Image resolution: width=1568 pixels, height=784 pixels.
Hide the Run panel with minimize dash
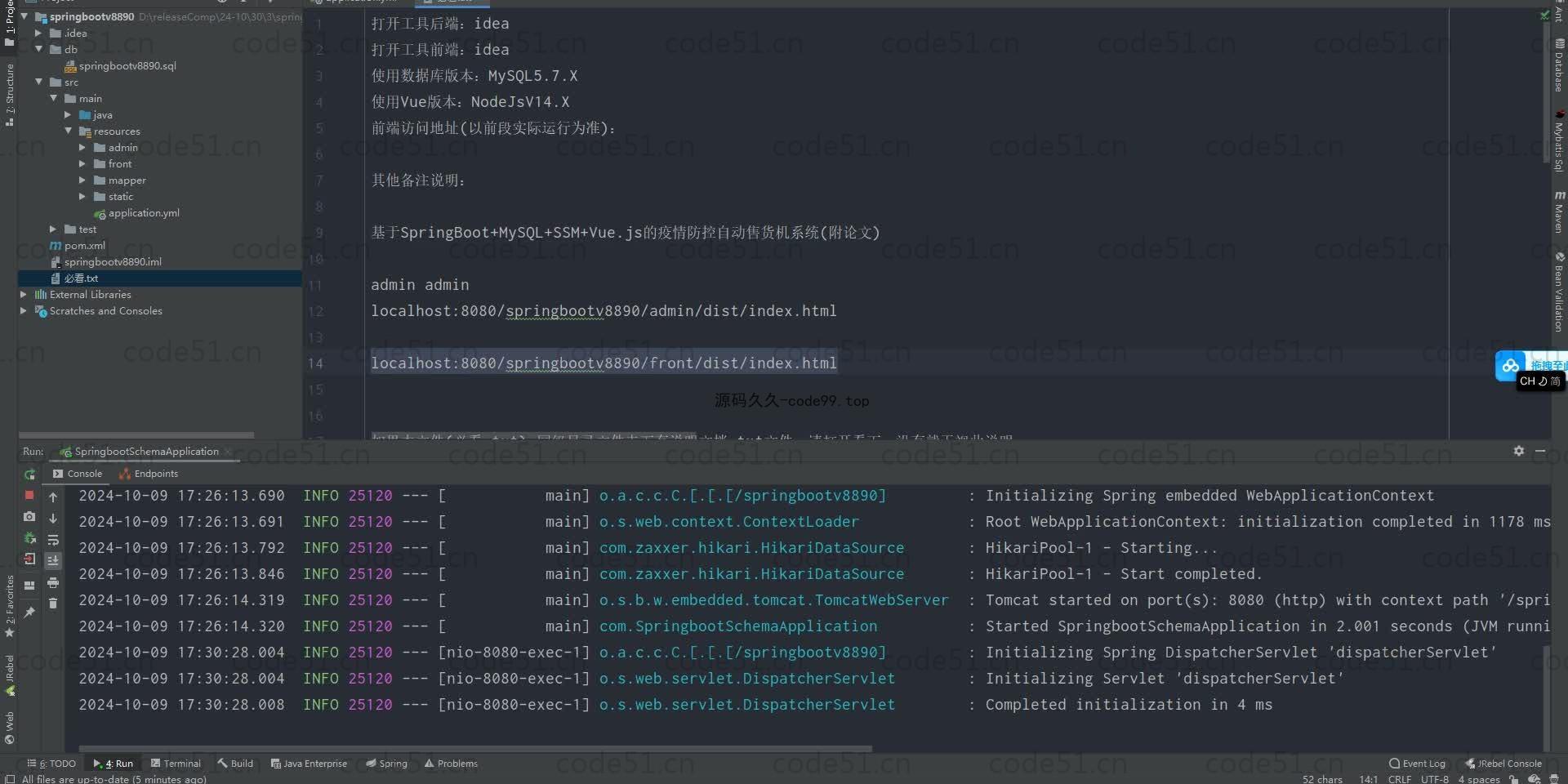point(1540,451)
